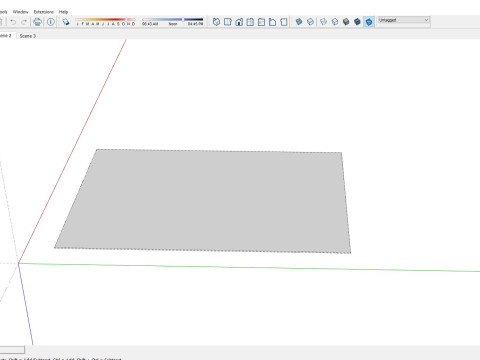Toggle X-ray face style icon
Viewport: 480px width, 360px height.
point(299,22)
